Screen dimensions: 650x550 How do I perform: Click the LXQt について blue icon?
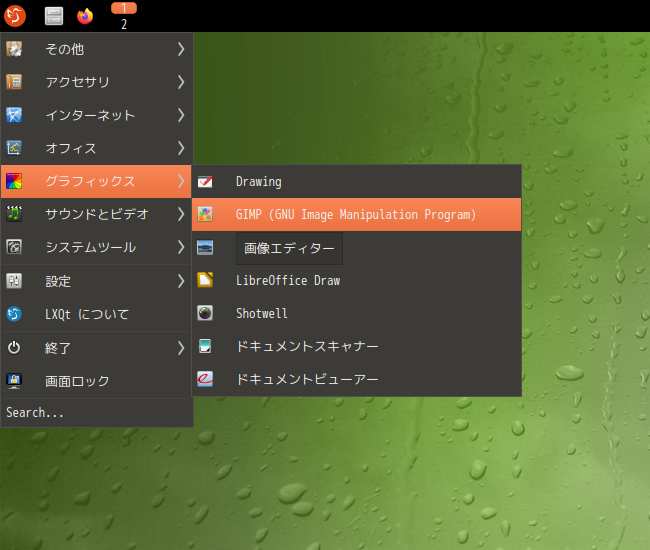(14, 314)
